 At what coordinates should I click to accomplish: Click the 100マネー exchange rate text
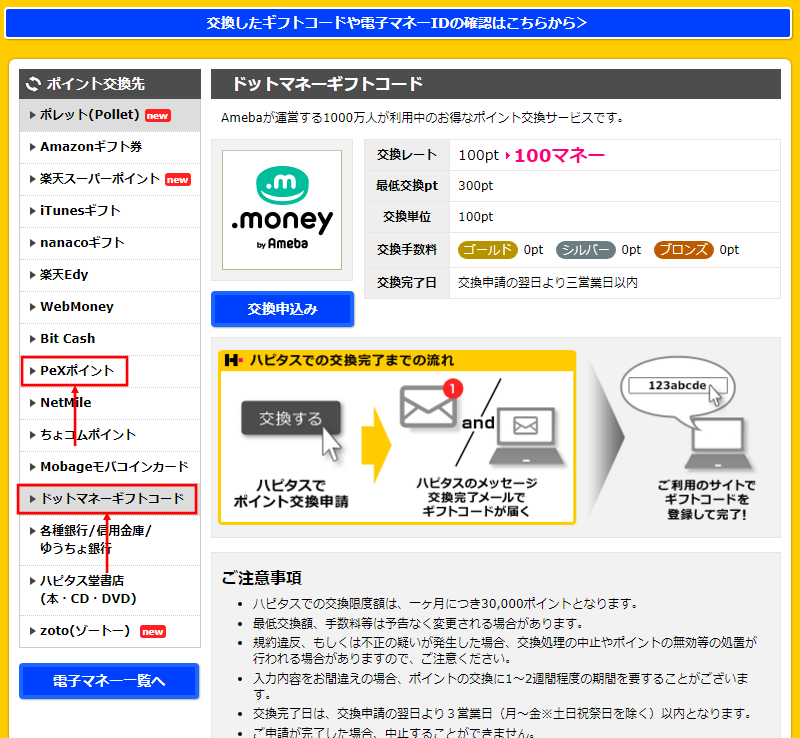559,155
